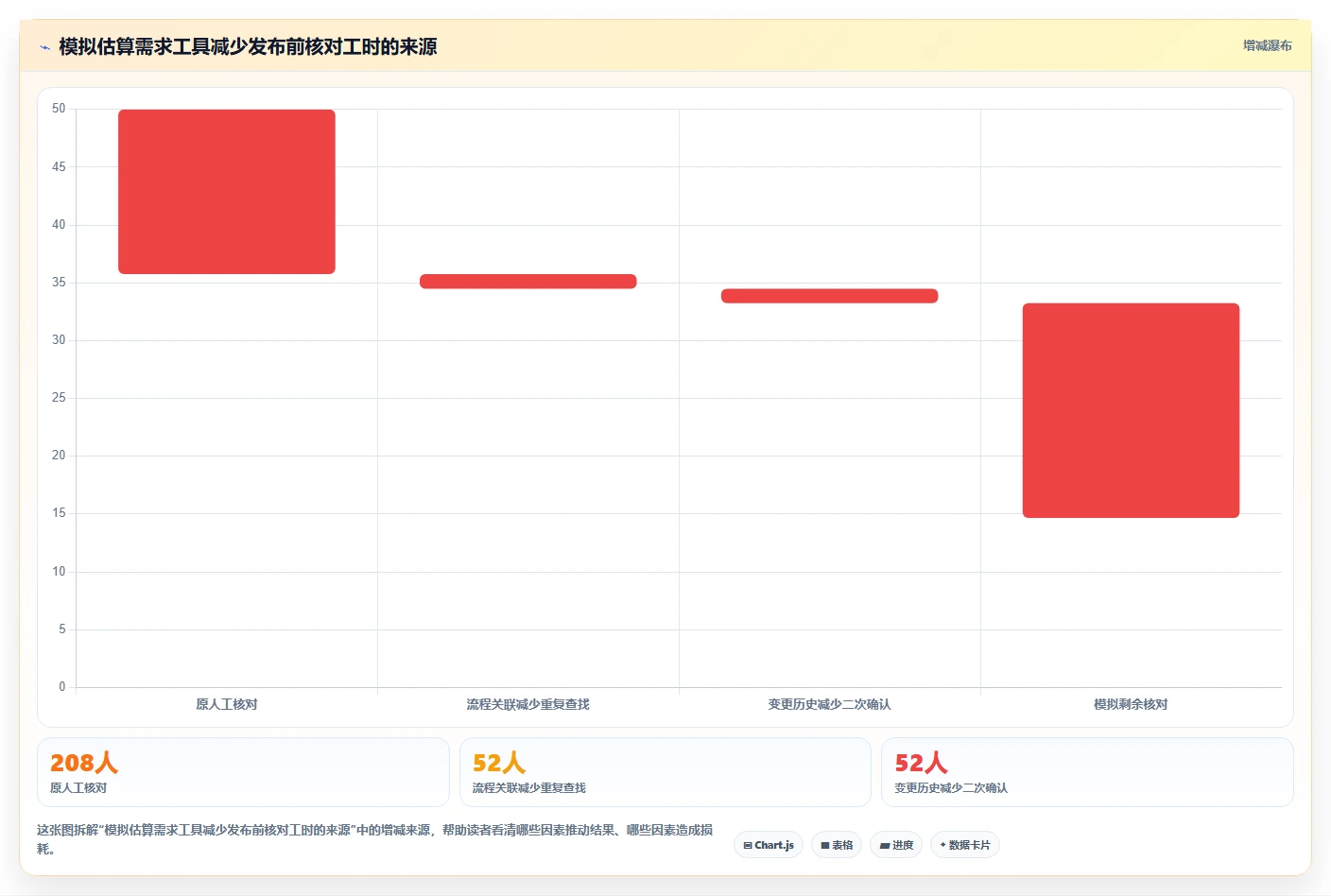This screenshot has height=896, width=1331.
Task: Click x-axis label 模拟剩余核对
Action: point(1131,704)
